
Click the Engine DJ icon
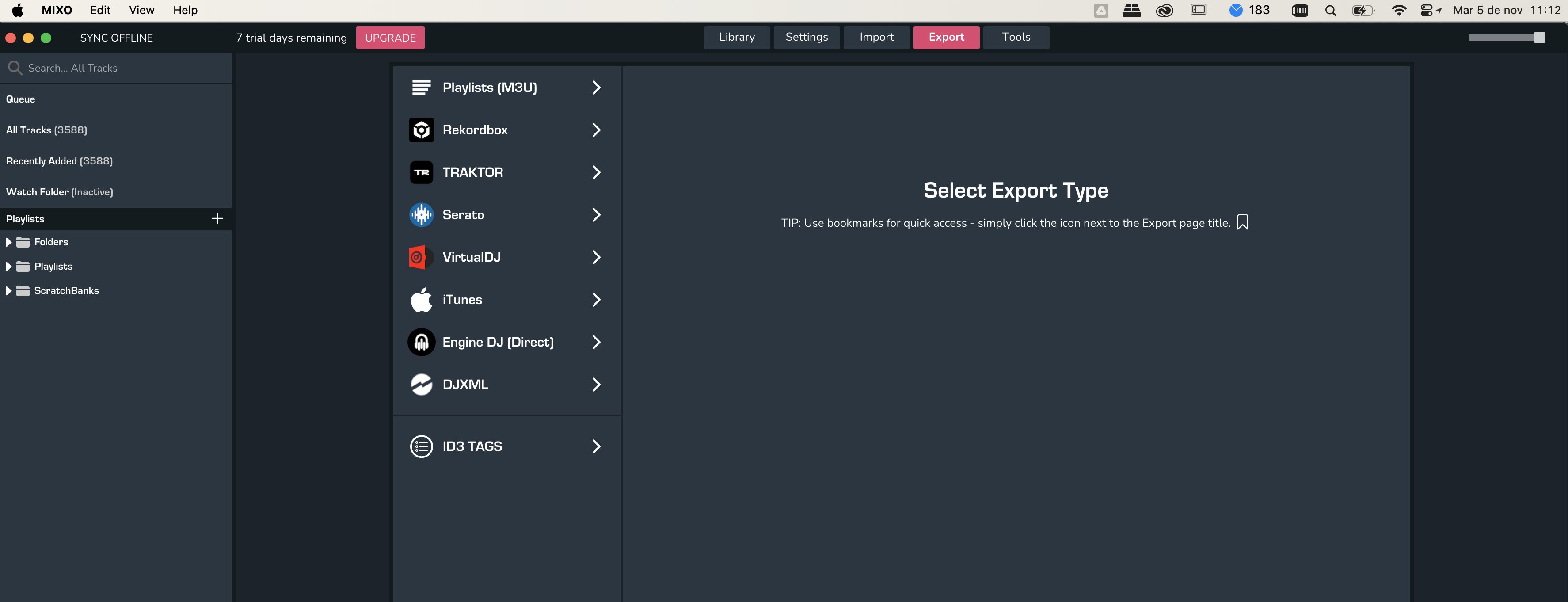421,342
